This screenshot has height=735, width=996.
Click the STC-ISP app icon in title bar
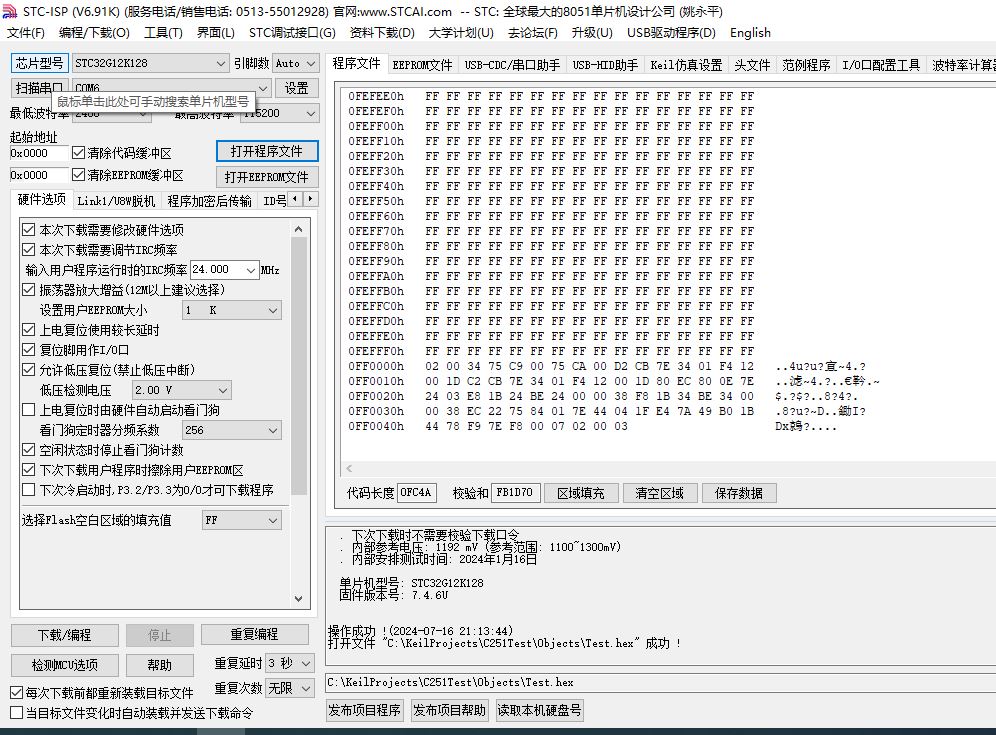click(10, 11)
